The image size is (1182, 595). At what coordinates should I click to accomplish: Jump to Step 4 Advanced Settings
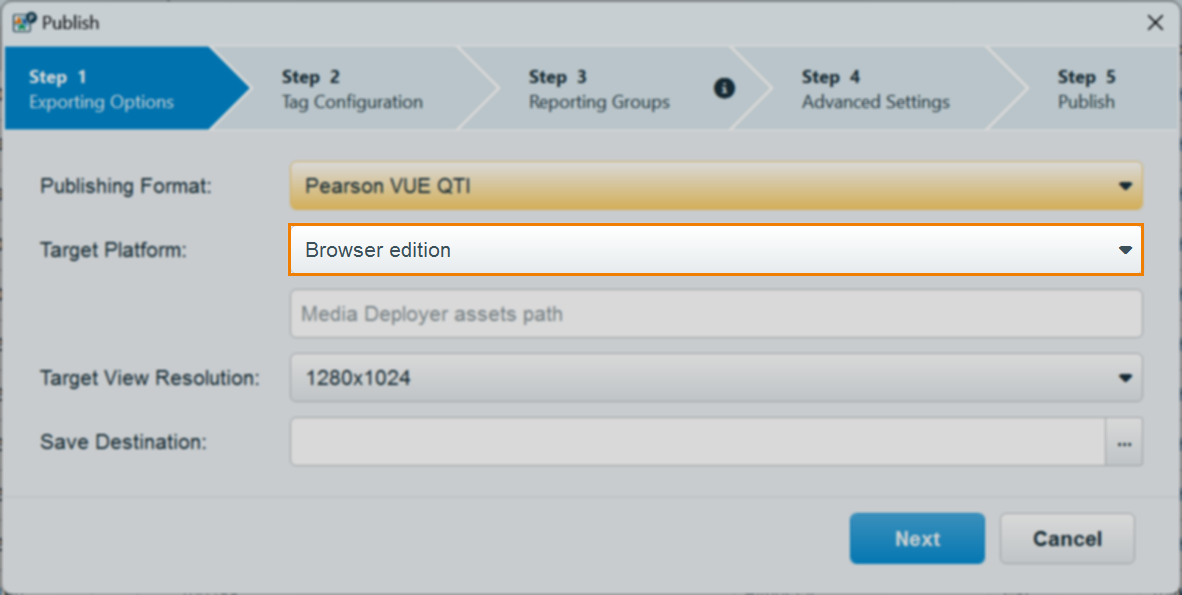tap(875, 89)
